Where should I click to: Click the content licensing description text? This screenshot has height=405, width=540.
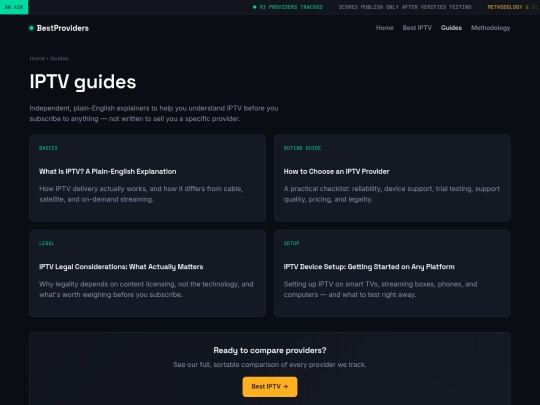[146, 289]
